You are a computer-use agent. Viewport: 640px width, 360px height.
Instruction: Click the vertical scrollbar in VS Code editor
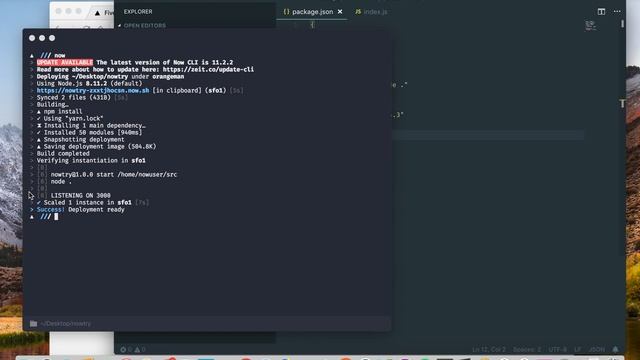(x=622, y=24)
